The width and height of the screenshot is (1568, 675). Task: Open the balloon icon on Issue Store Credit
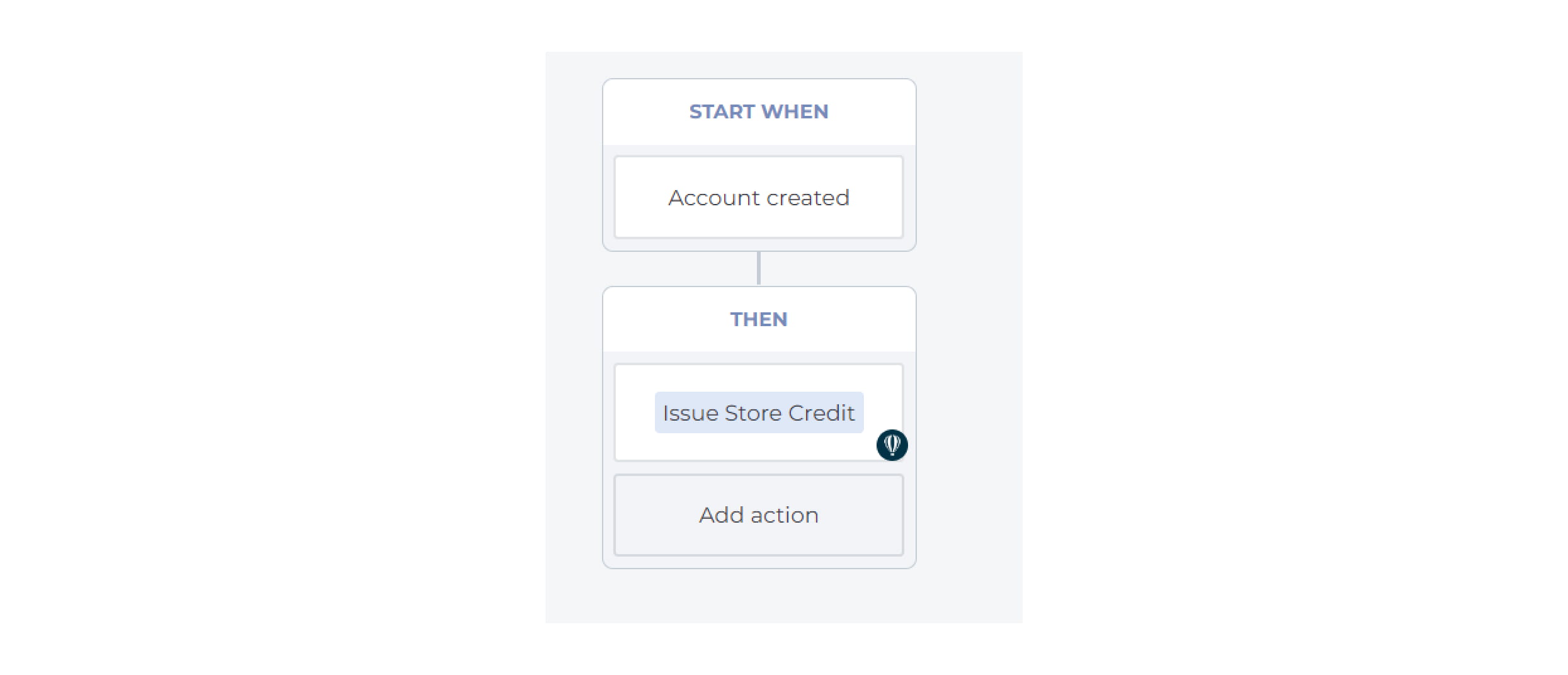point(892,445)
